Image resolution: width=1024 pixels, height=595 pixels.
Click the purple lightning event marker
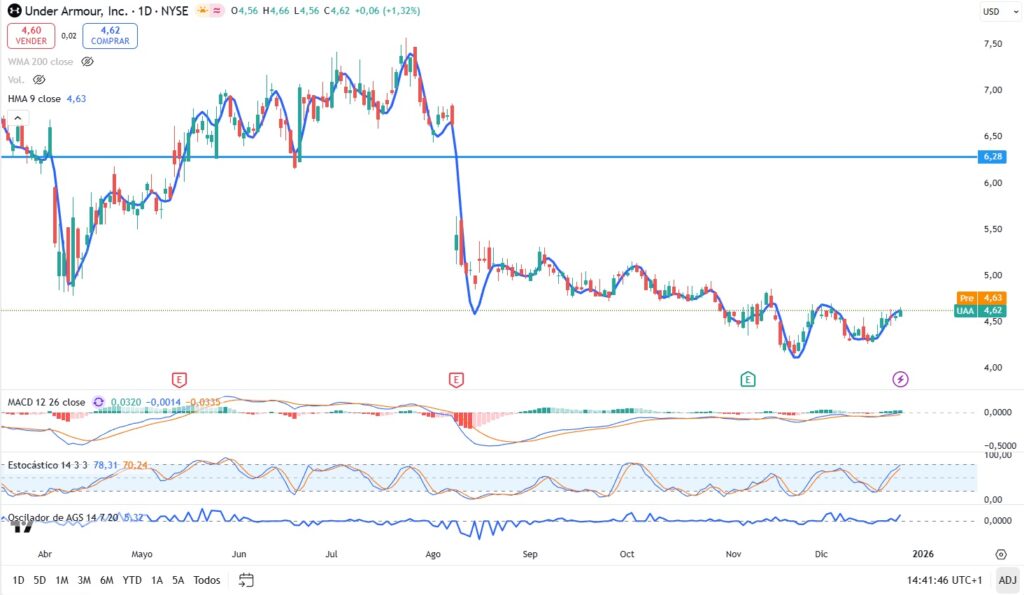(900, 379)
